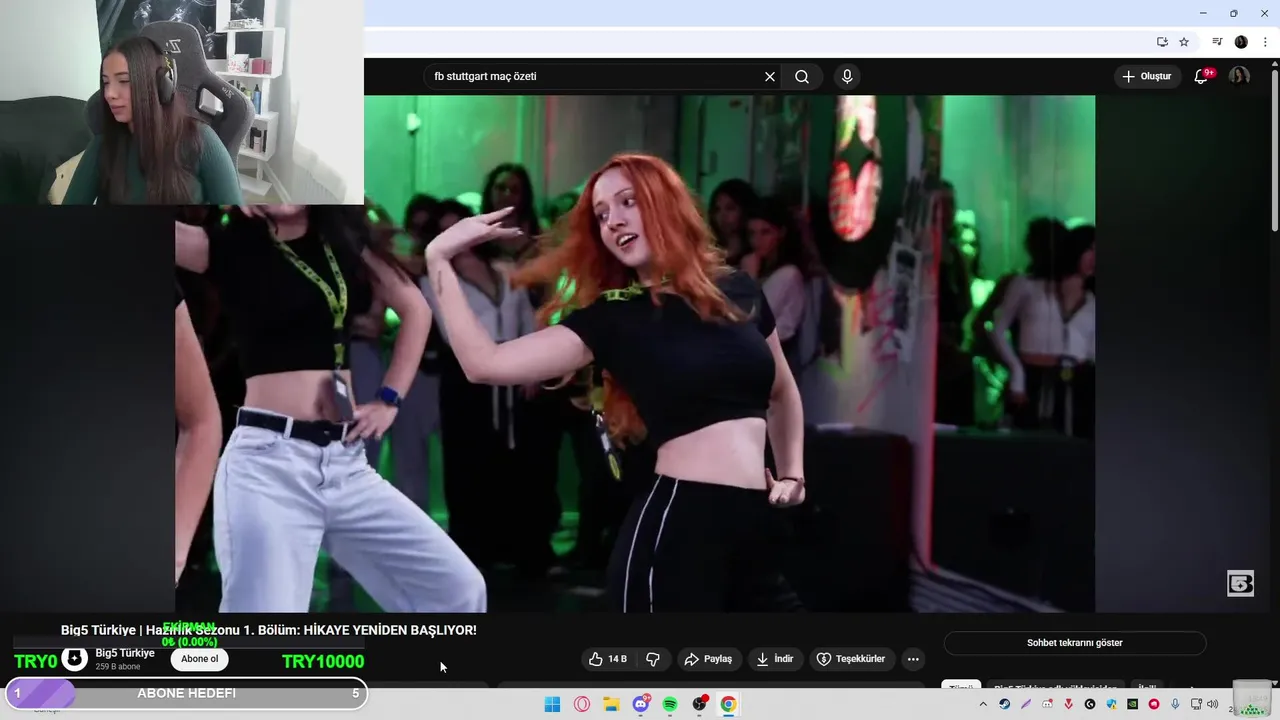Open the YouTube notifications bell

[1201, 77]
